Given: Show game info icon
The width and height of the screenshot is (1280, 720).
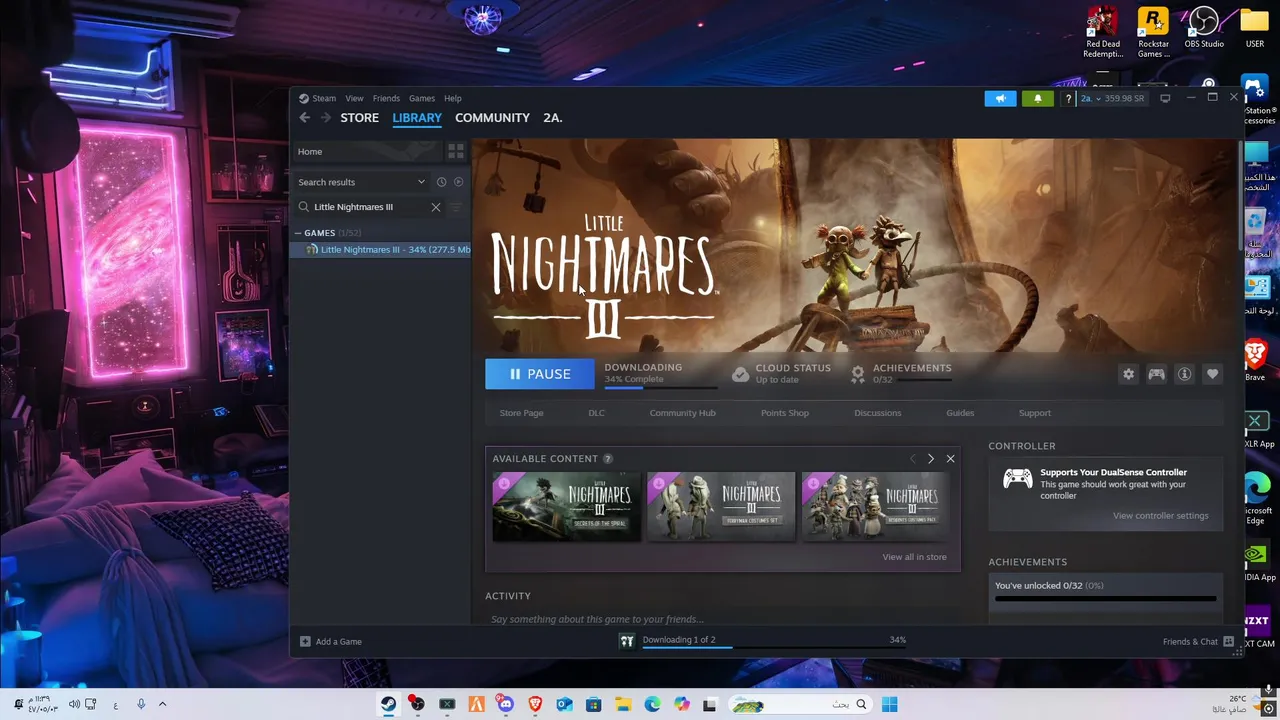Looking at the screenshot, I should coord(1184,374).
